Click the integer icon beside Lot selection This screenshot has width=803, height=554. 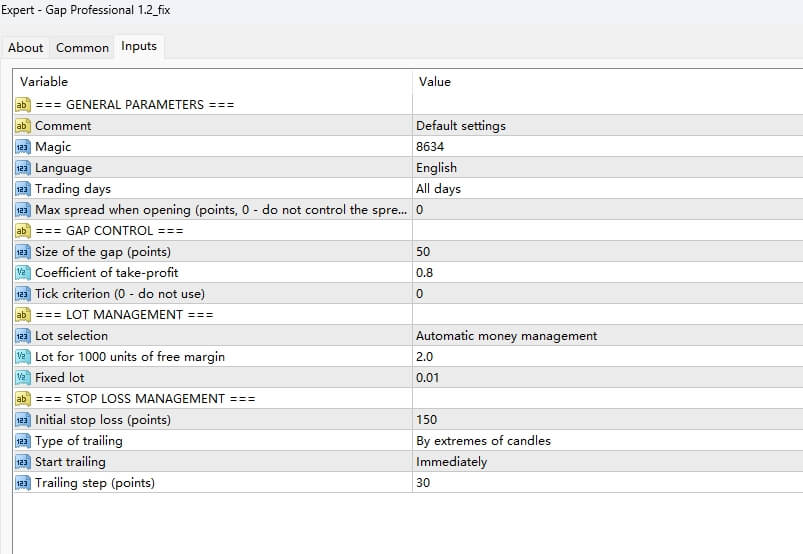[x=23, y=336]
